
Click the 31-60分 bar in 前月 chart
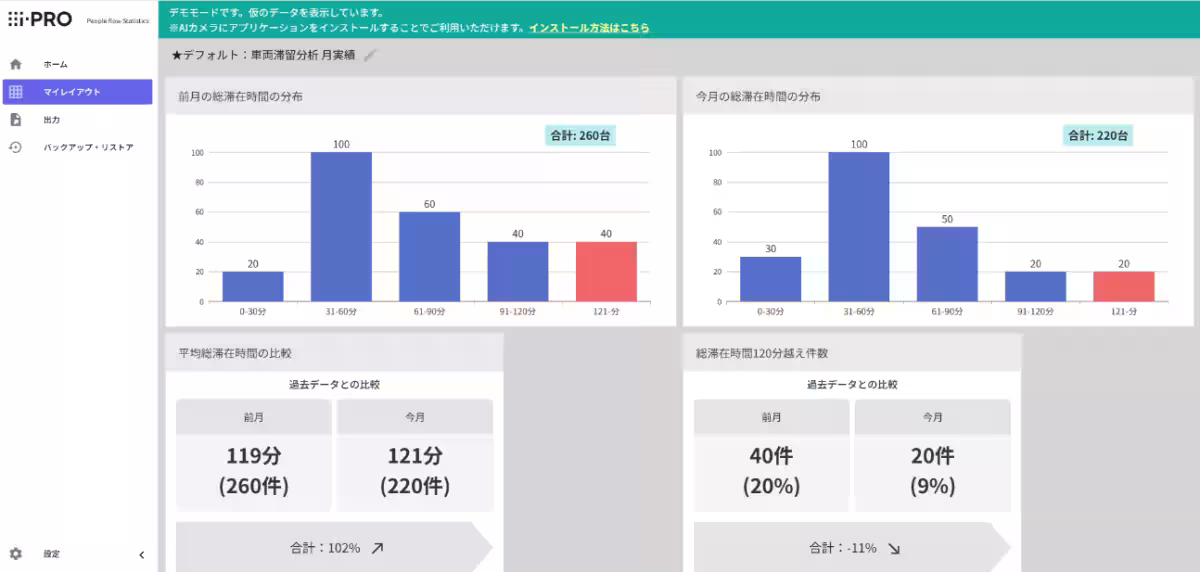pos(341,226)
